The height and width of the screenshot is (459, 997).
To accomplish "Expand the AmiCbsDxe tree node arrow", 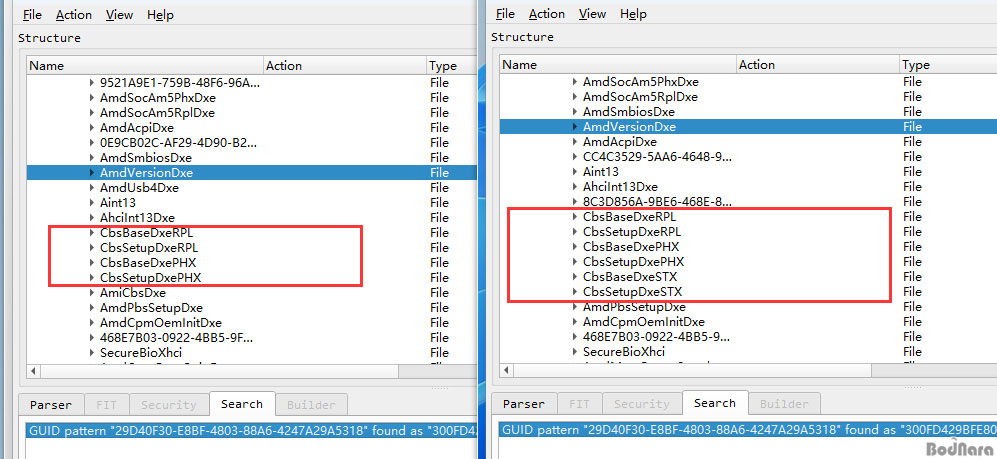I will click(92, 293).
